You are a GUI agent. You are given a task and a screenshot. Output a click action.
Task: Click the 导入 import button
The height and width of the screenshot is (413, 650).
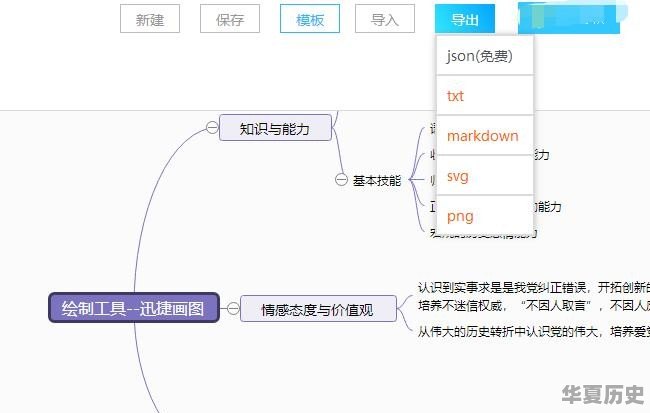[x=385, y=19]
